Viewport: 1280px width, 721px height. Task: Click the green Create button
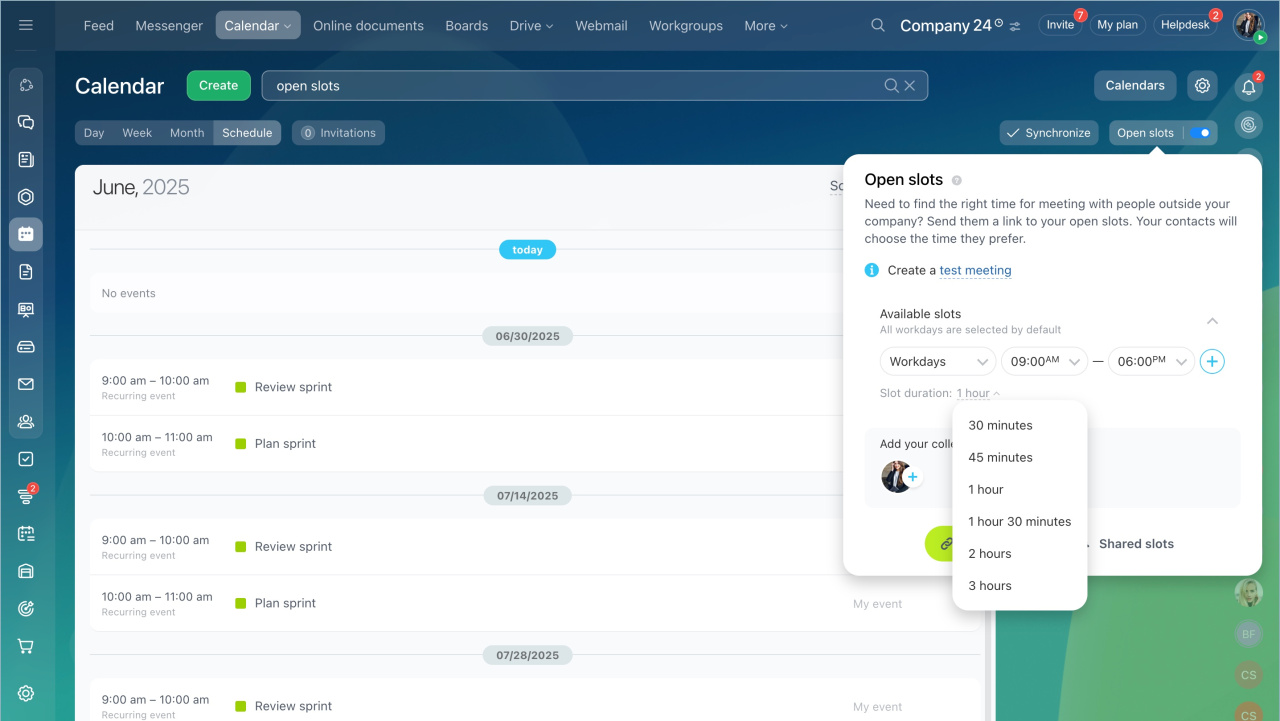[218, 86]
